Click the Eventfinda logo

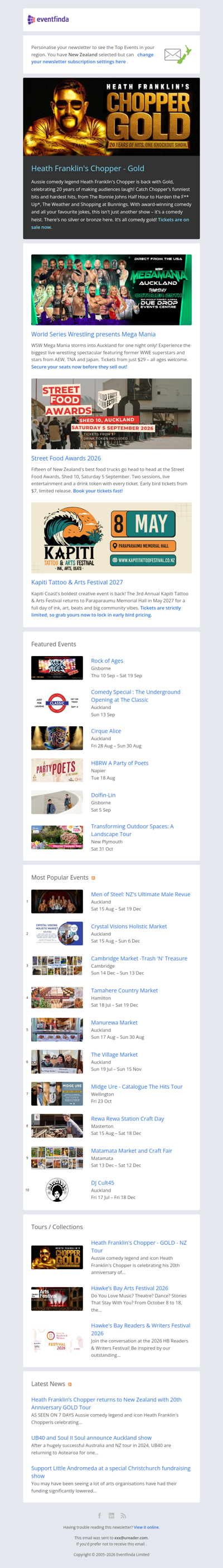[48, 20]
